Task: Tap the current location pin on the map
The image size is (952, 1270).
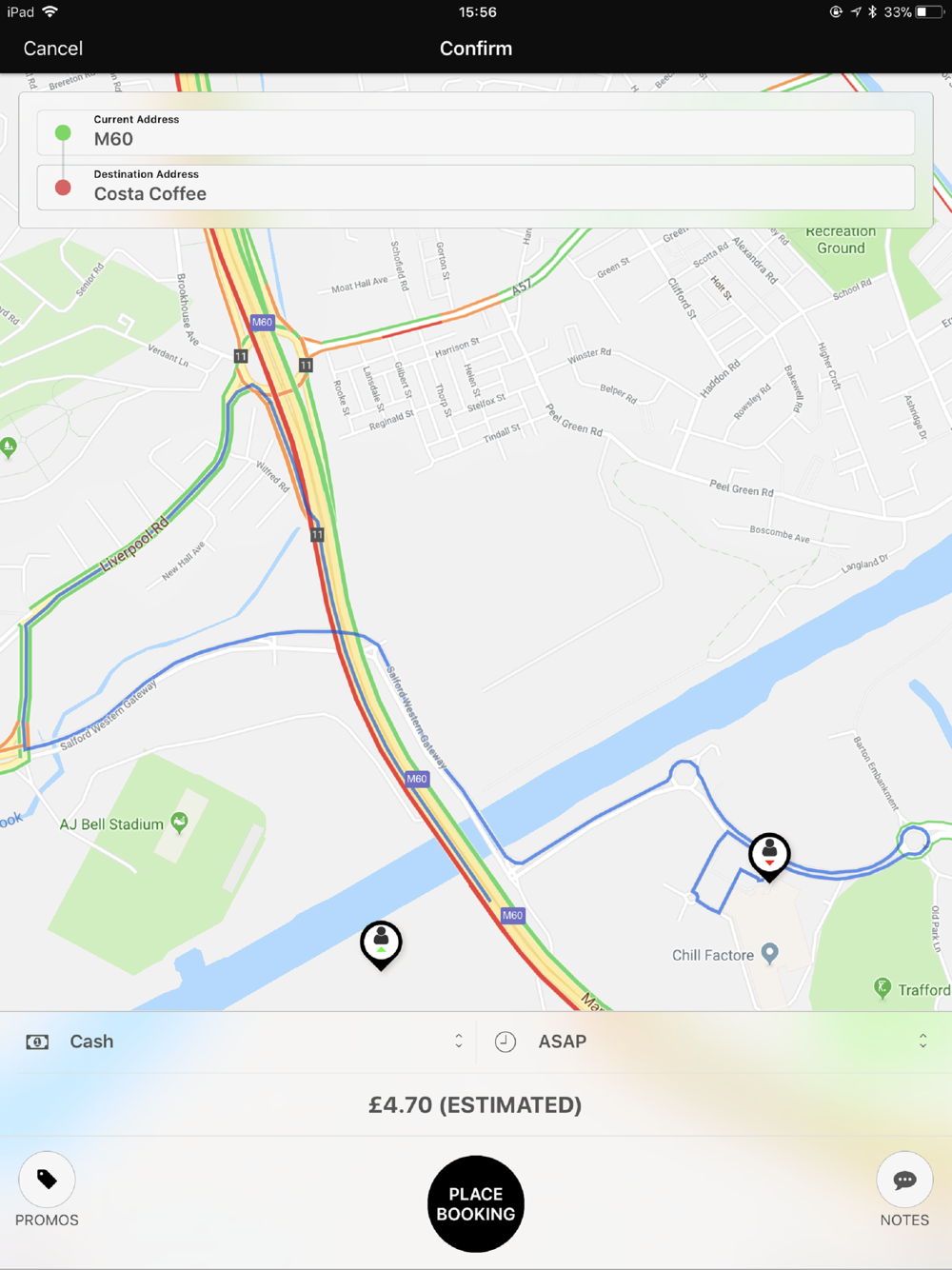Action: click(x=381, y=944)
